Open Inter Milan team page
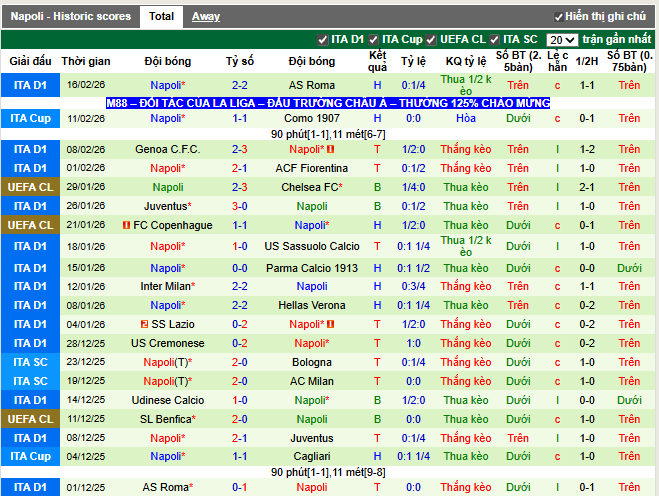Image resolution: width=659 pixels, height=496 pixels. [165, 286]
